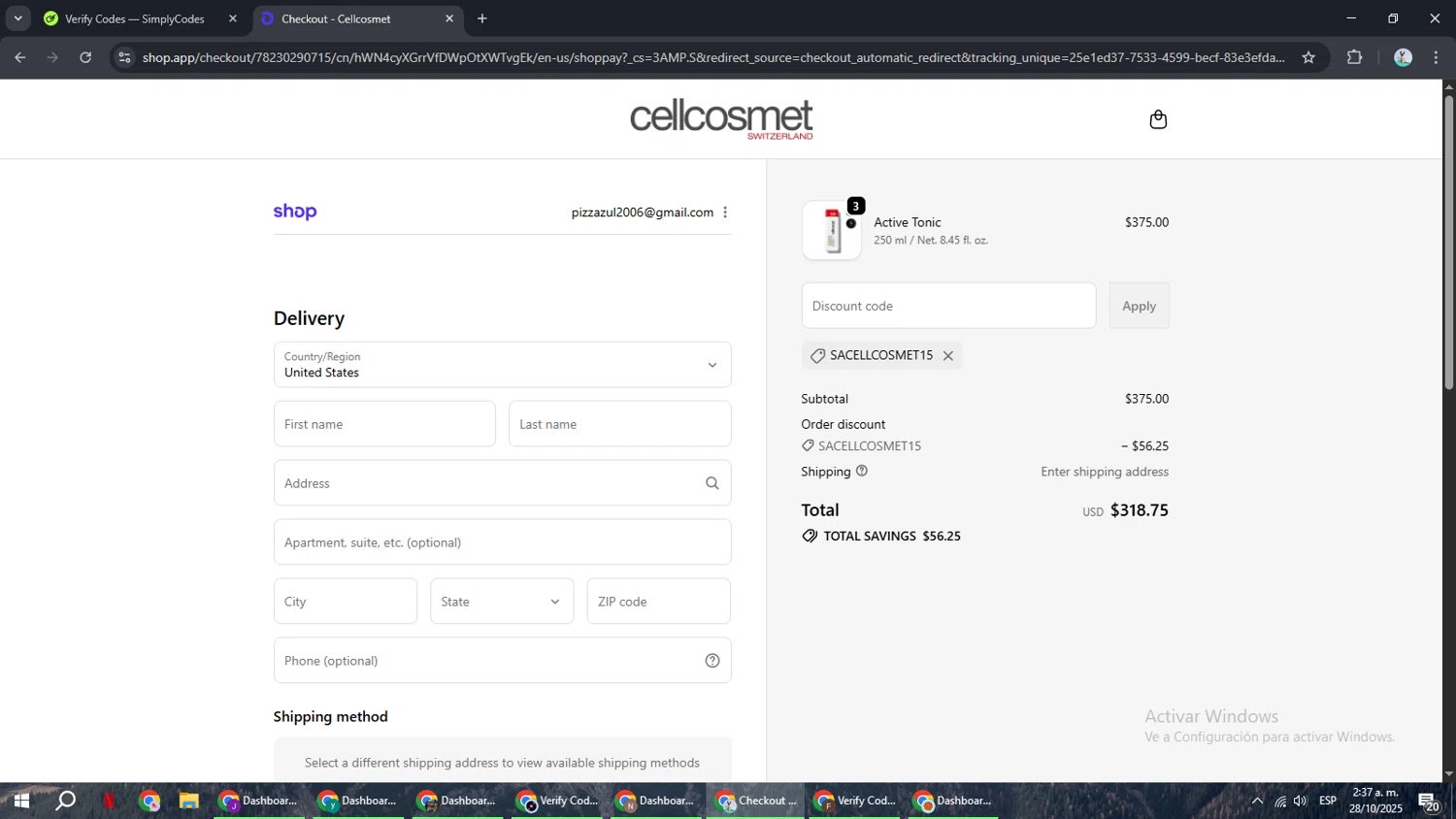Open account options menu next to email
Screen dimensions: 1456x819
pyautogui.click(x=725, y=213)
